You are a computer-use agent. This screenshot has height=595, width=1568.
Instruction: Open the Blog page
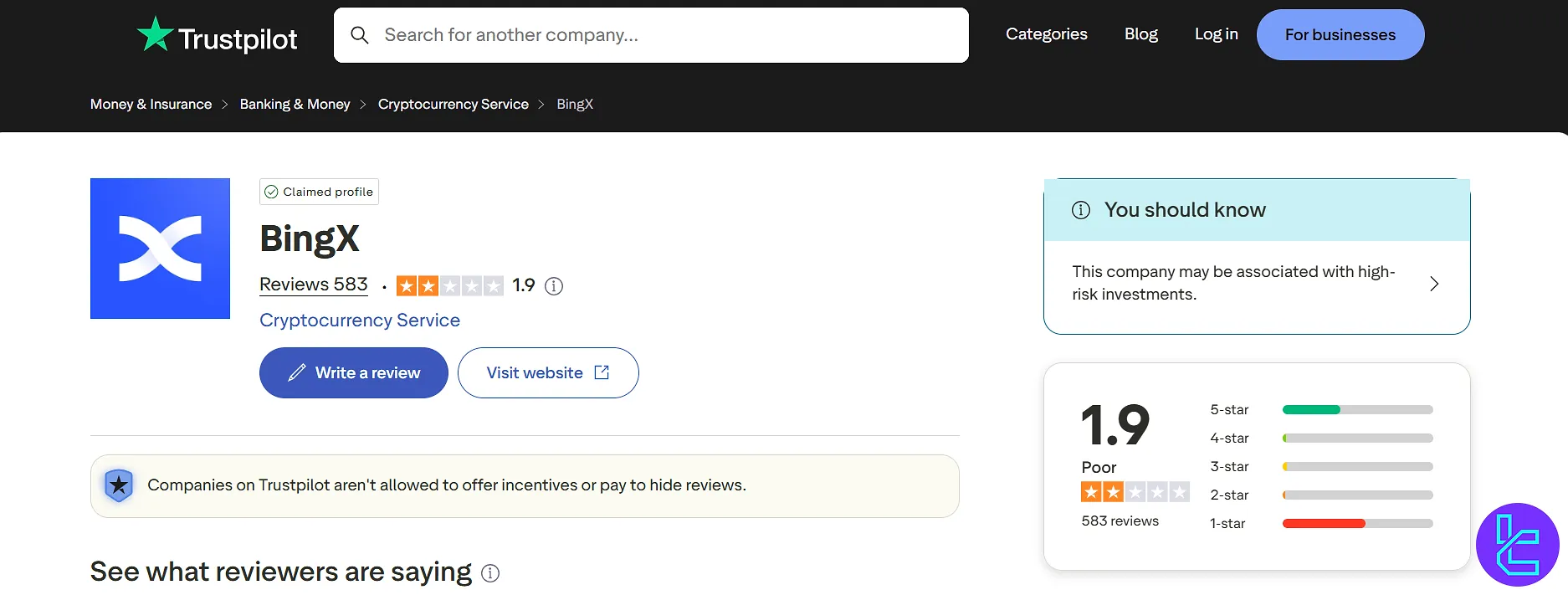coord(1140,34)
